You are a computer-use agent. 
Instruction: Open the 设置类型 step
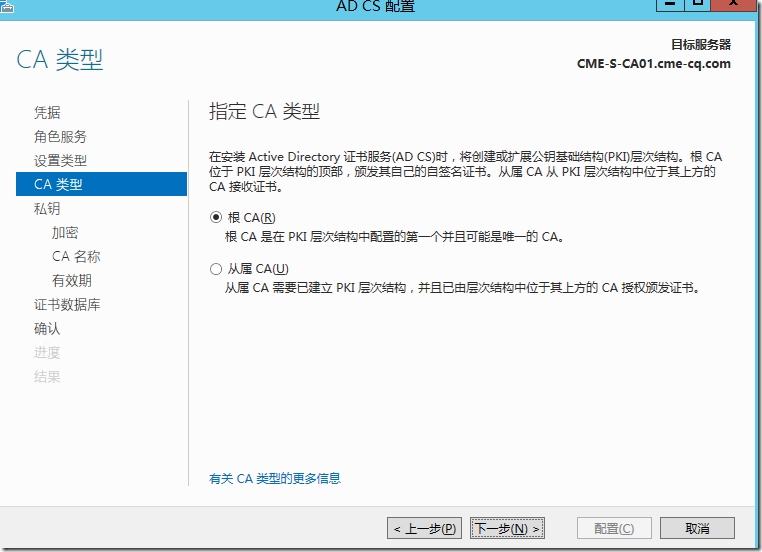[60, 160]
